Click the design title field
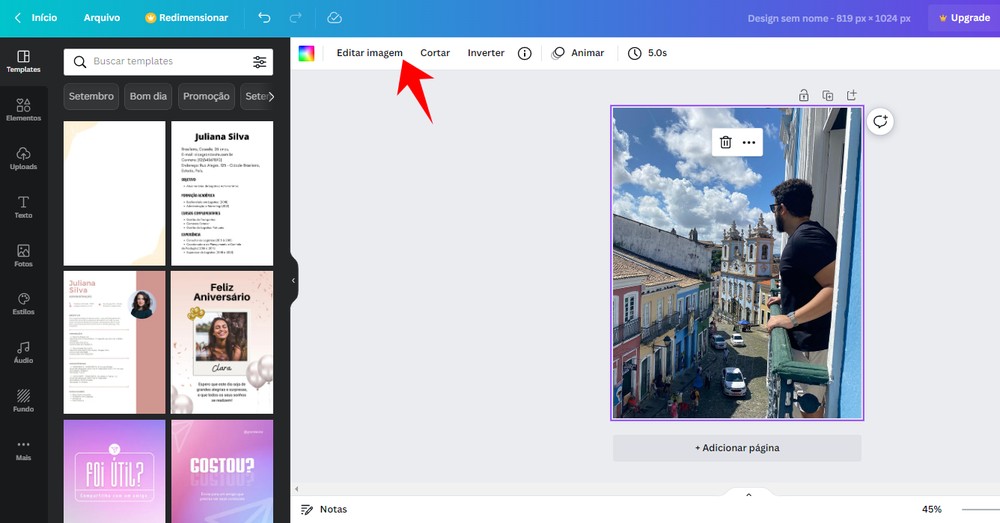 [x=828, y=18]
